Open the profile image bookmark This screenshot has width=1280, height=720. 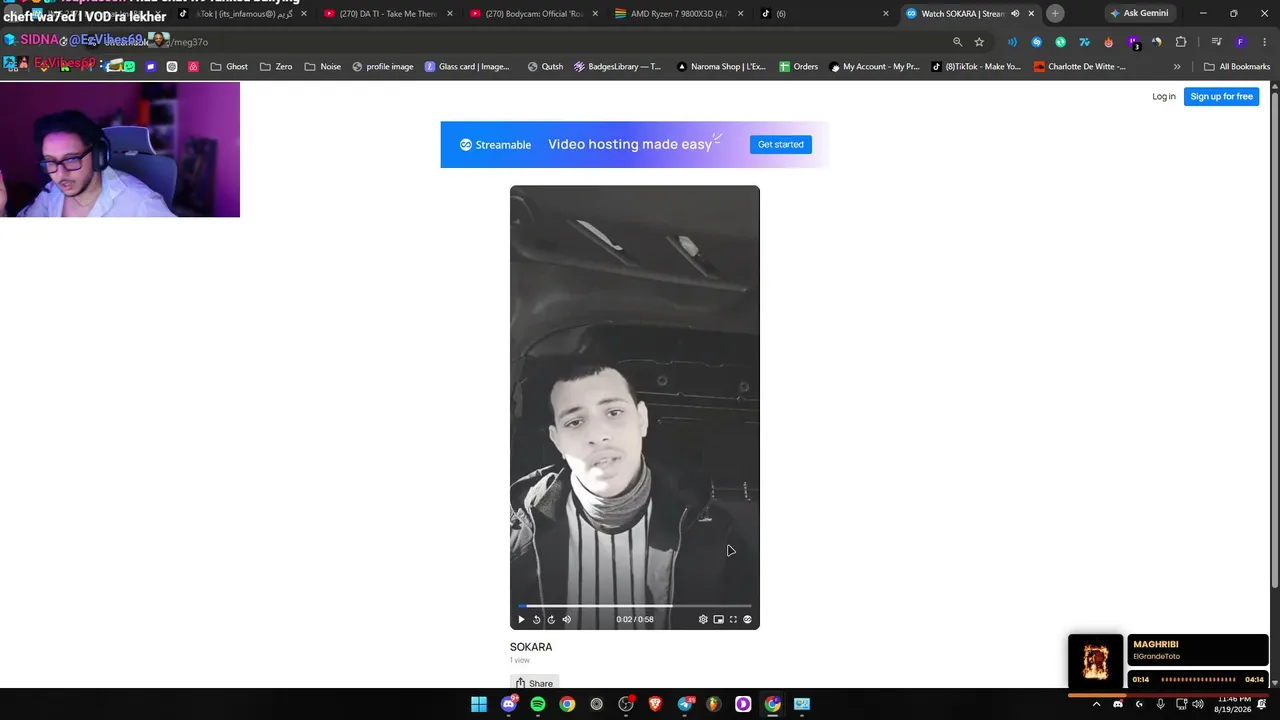tap(382, 67)
